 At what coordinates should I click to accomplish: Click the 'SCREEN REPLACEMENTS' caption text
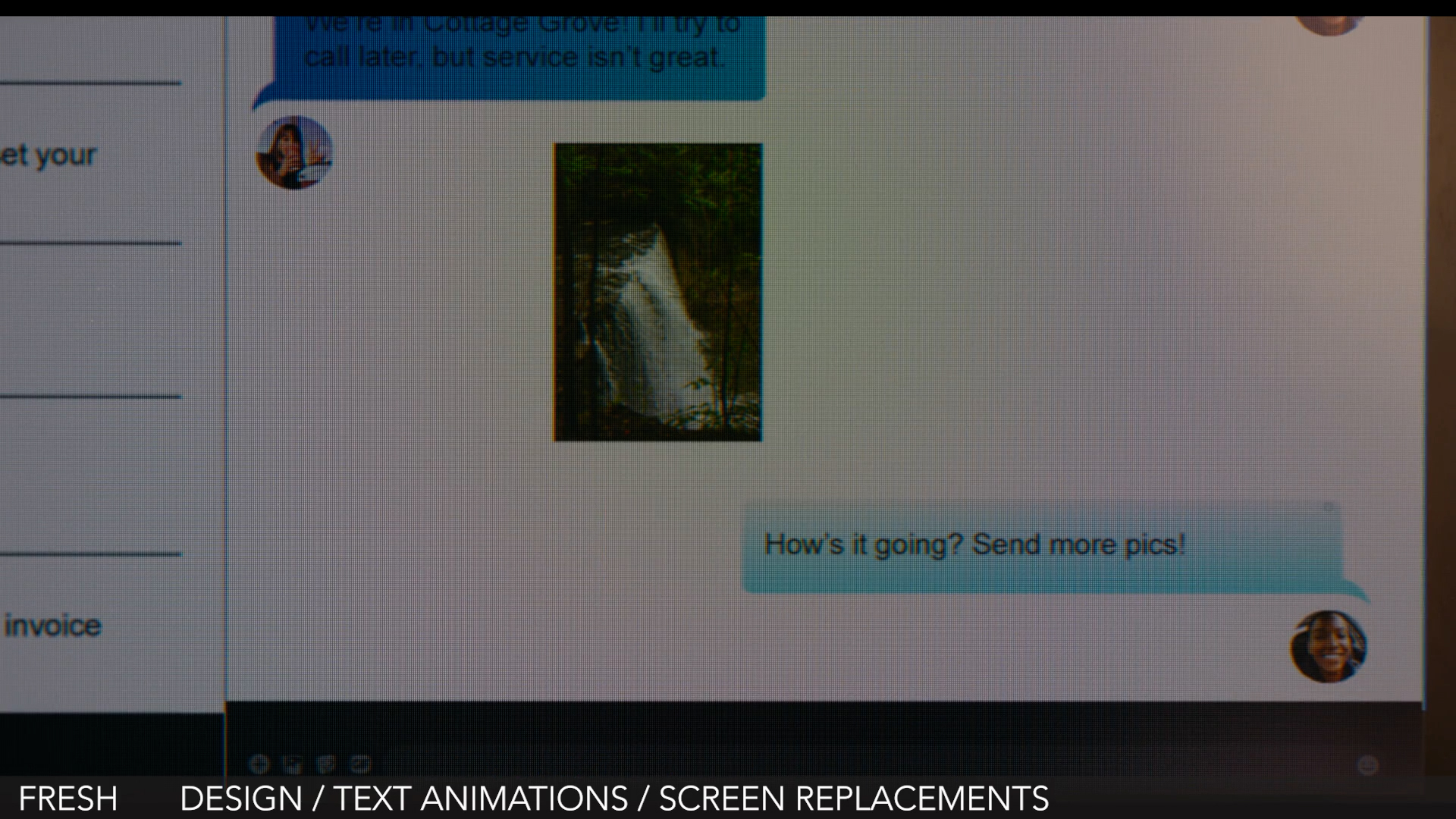tap(853, 799)
